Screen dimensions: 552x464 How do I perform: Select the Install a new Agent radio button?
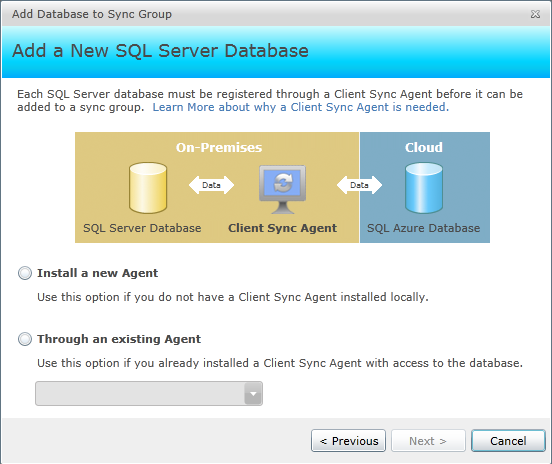pyautogui.click(x=25, y=273)
